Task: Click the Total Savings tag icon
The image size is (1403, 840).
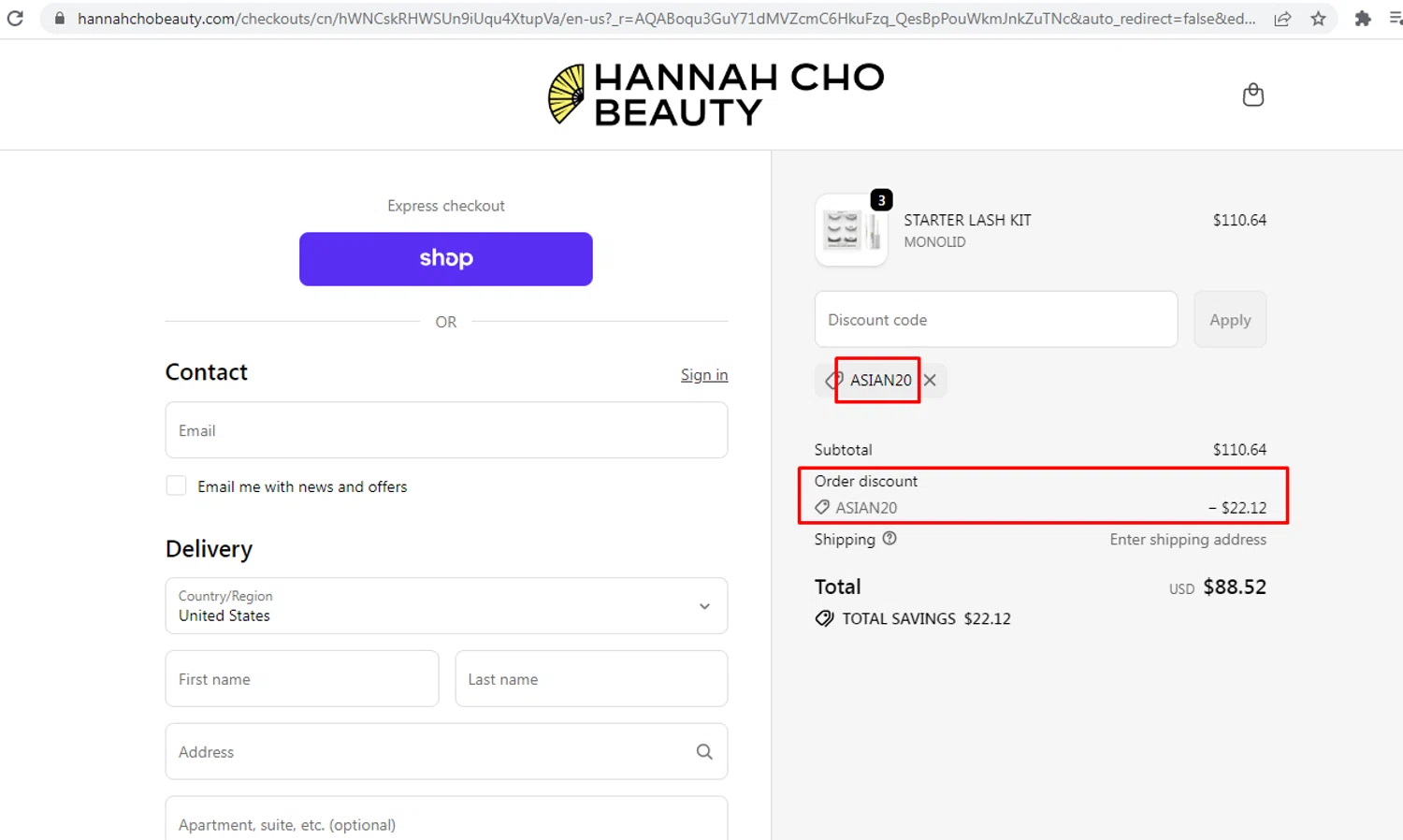Action: pos(824,618)
